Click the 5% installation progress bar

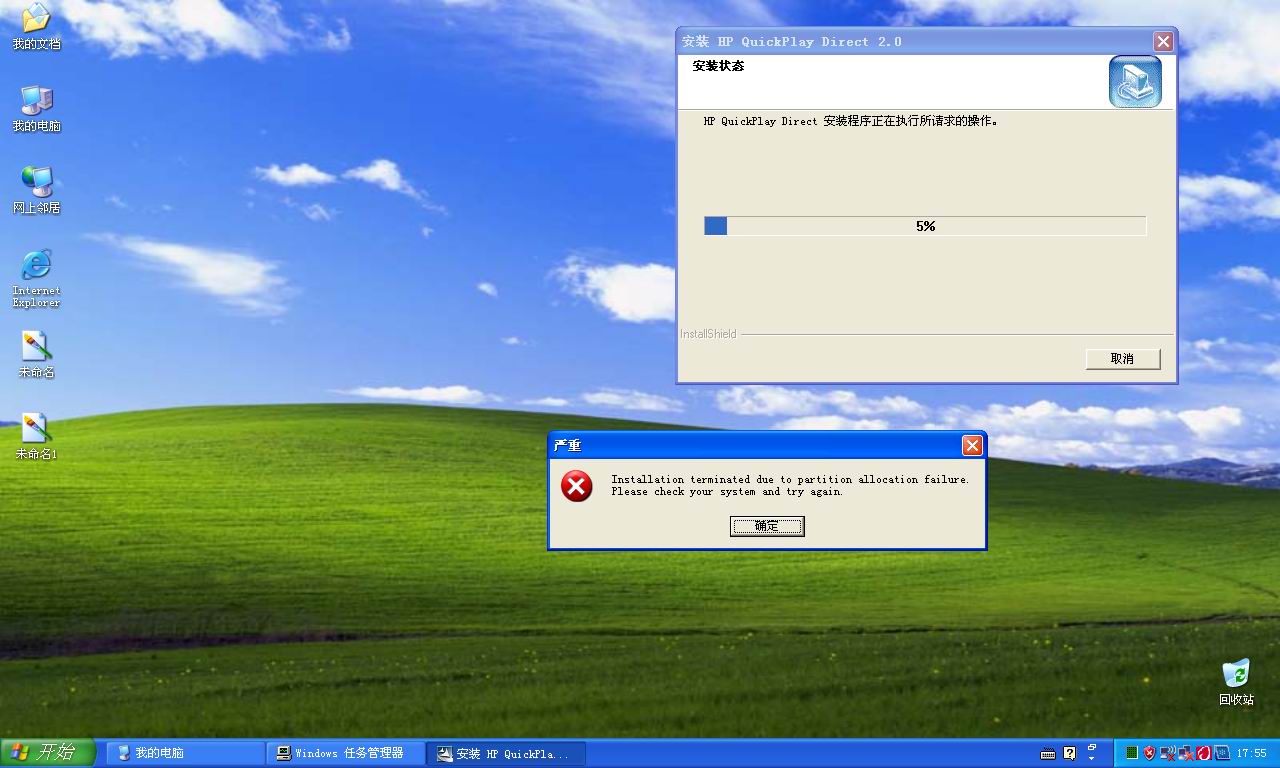[925, 226]
